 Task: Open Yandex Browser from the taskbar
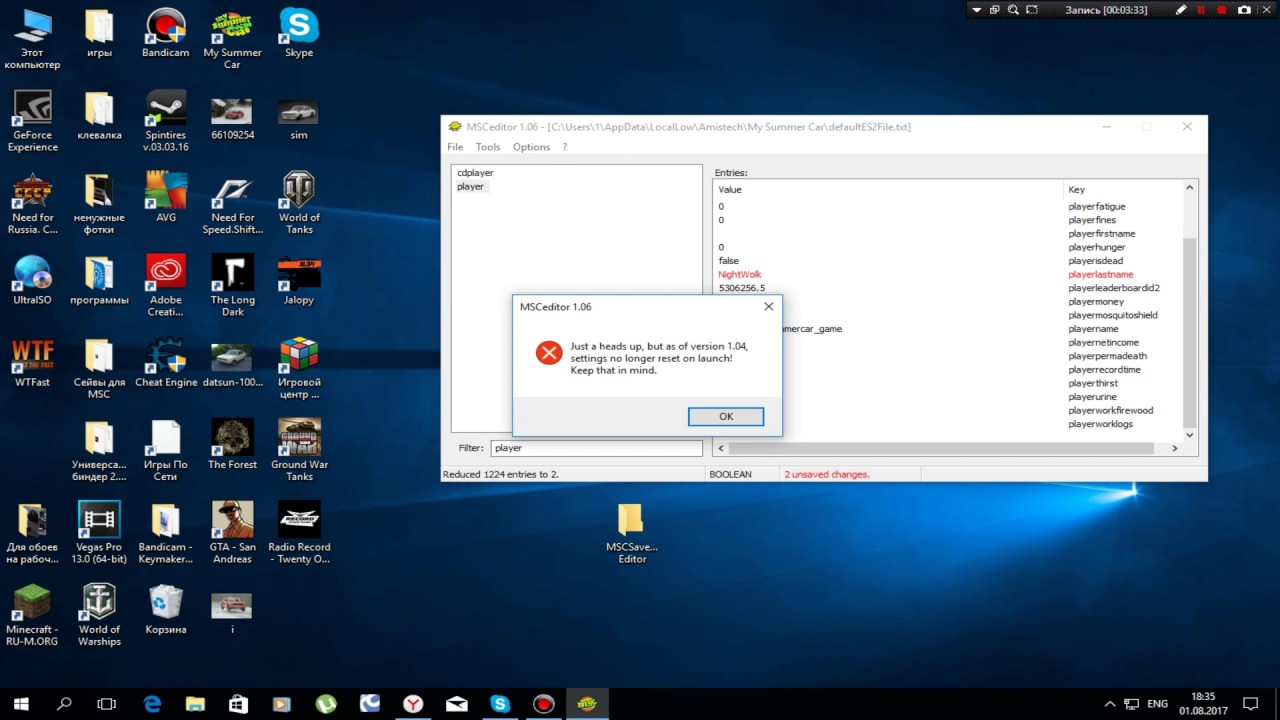point(413,704)
